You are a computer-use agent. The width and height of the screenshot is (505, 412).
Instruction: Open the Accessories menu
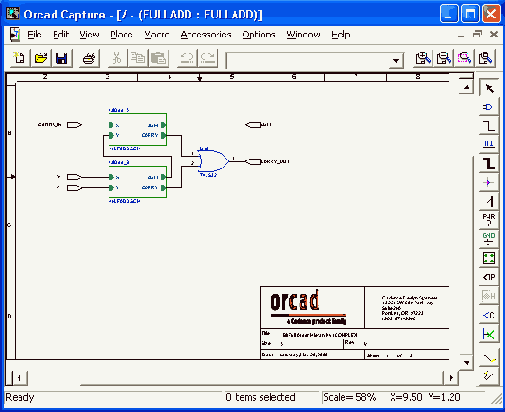[x=206, y=34]
